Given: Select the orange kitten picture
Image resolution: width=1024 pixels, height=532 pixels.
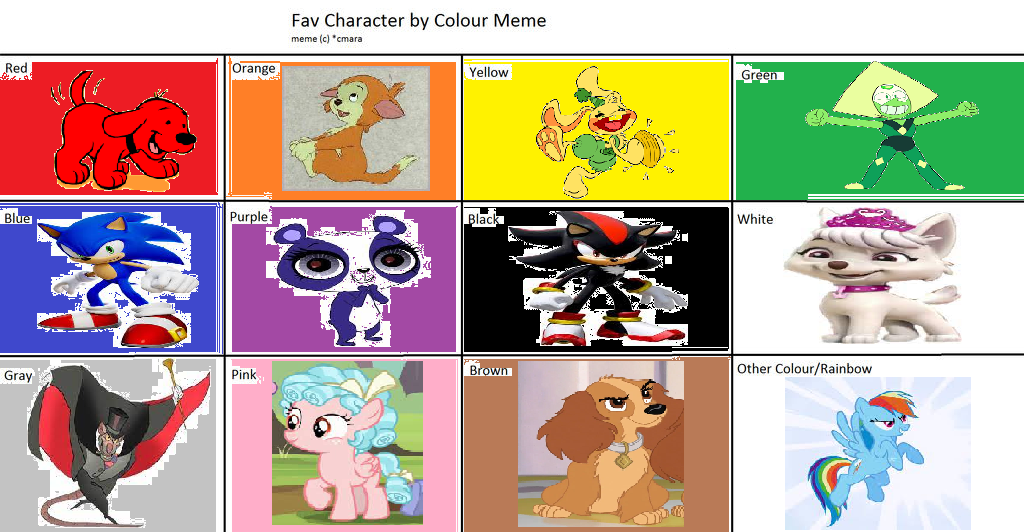Looking at the screenshot, I should [356, 128].
